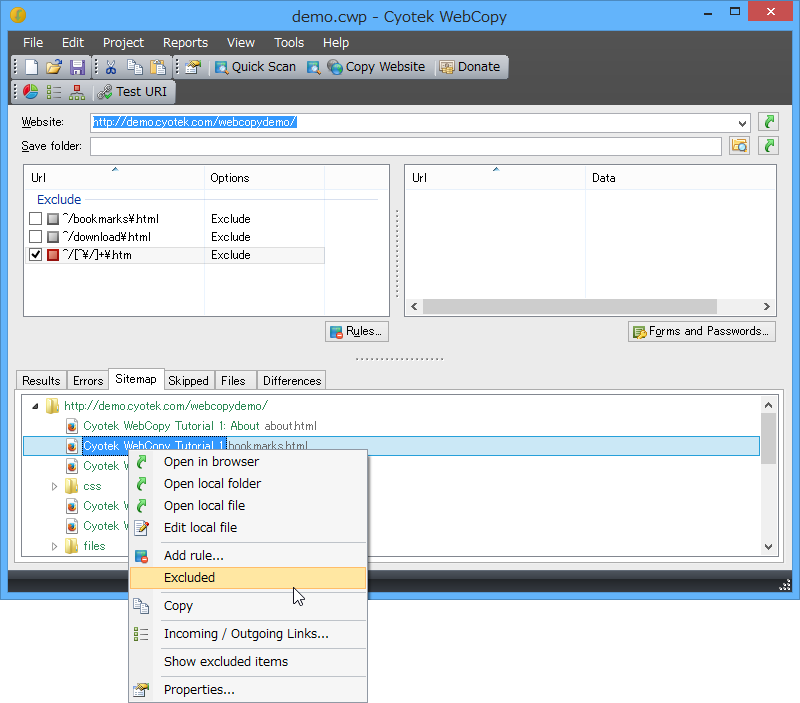This screenshot has width=800, height=703.
Task: Check the bookmarks html rule checkbox
Action: (35, 219)
